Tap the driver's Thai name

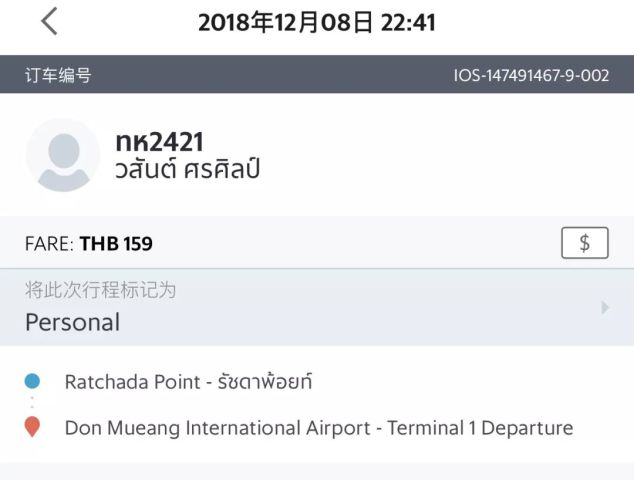(187, 169)
